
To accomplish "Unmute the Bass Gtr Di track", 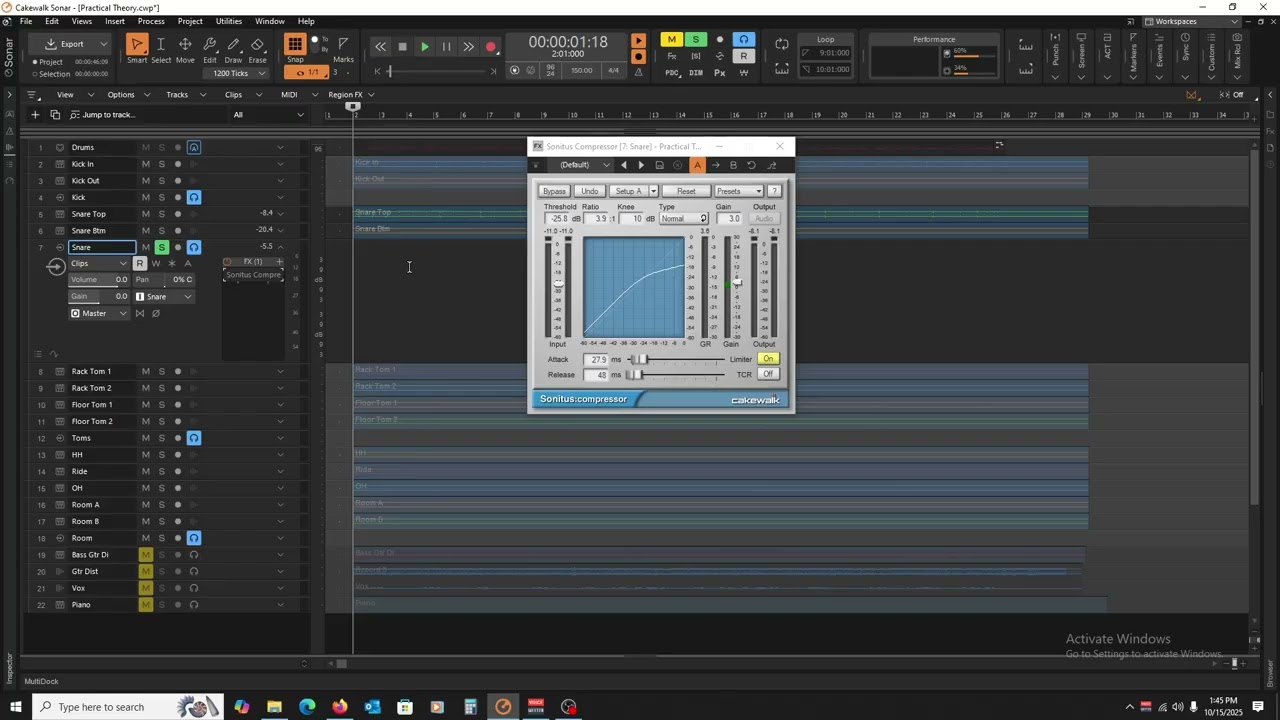I will (x=145, y=555).
